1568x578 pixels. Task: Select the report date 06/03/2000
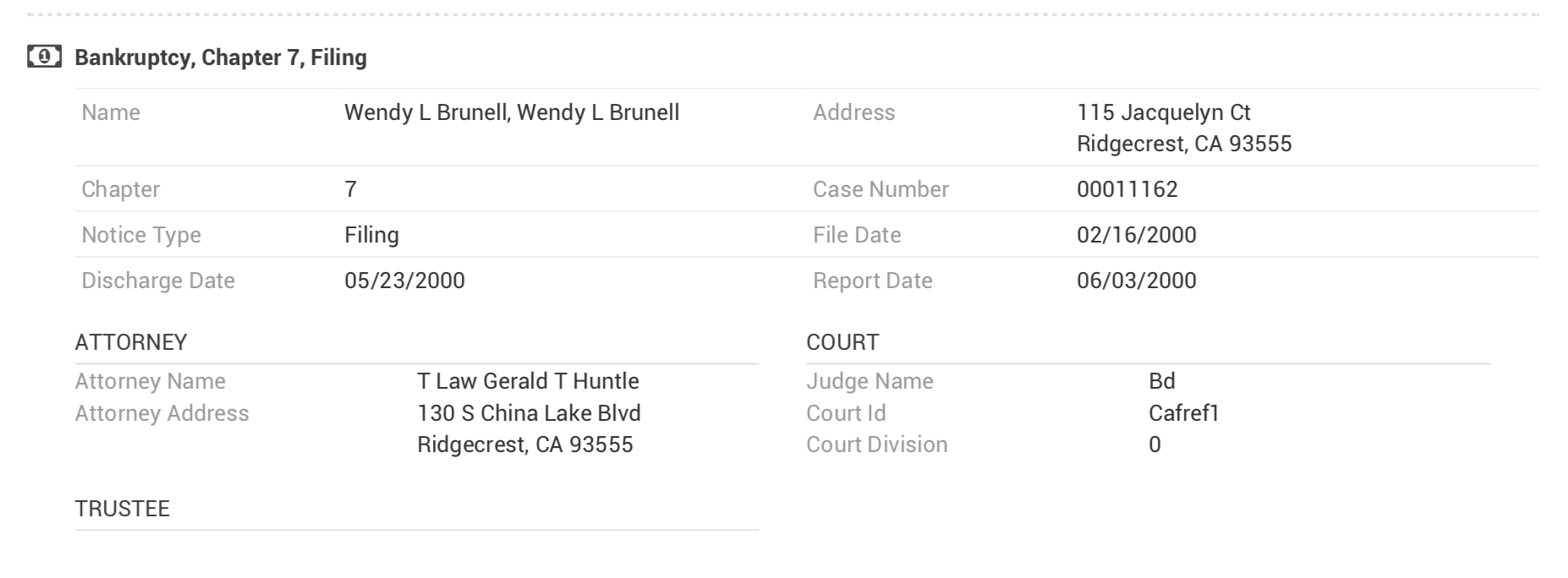[x=1137, y=281]
